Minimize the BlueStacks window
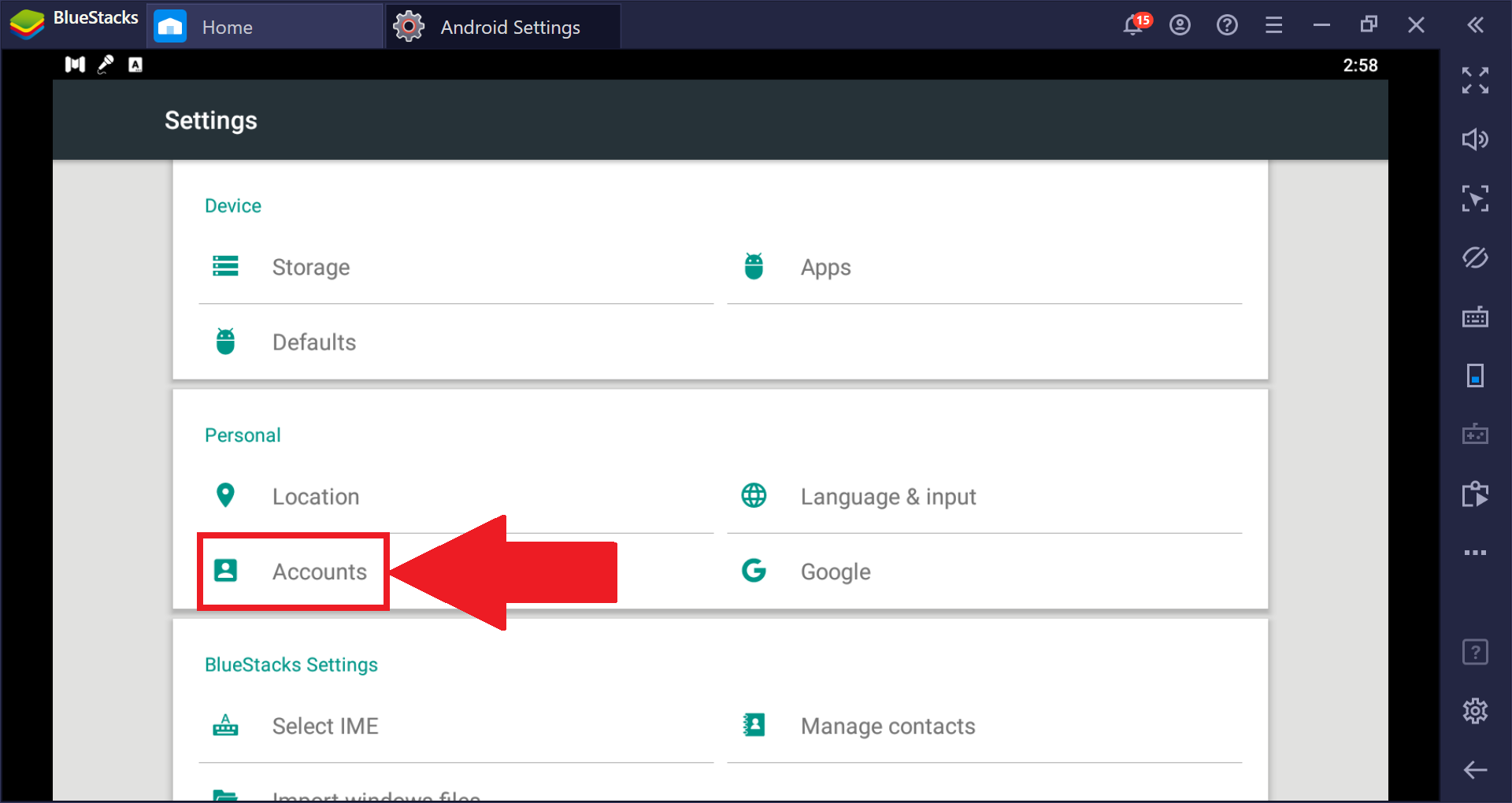 (1321, 25)
